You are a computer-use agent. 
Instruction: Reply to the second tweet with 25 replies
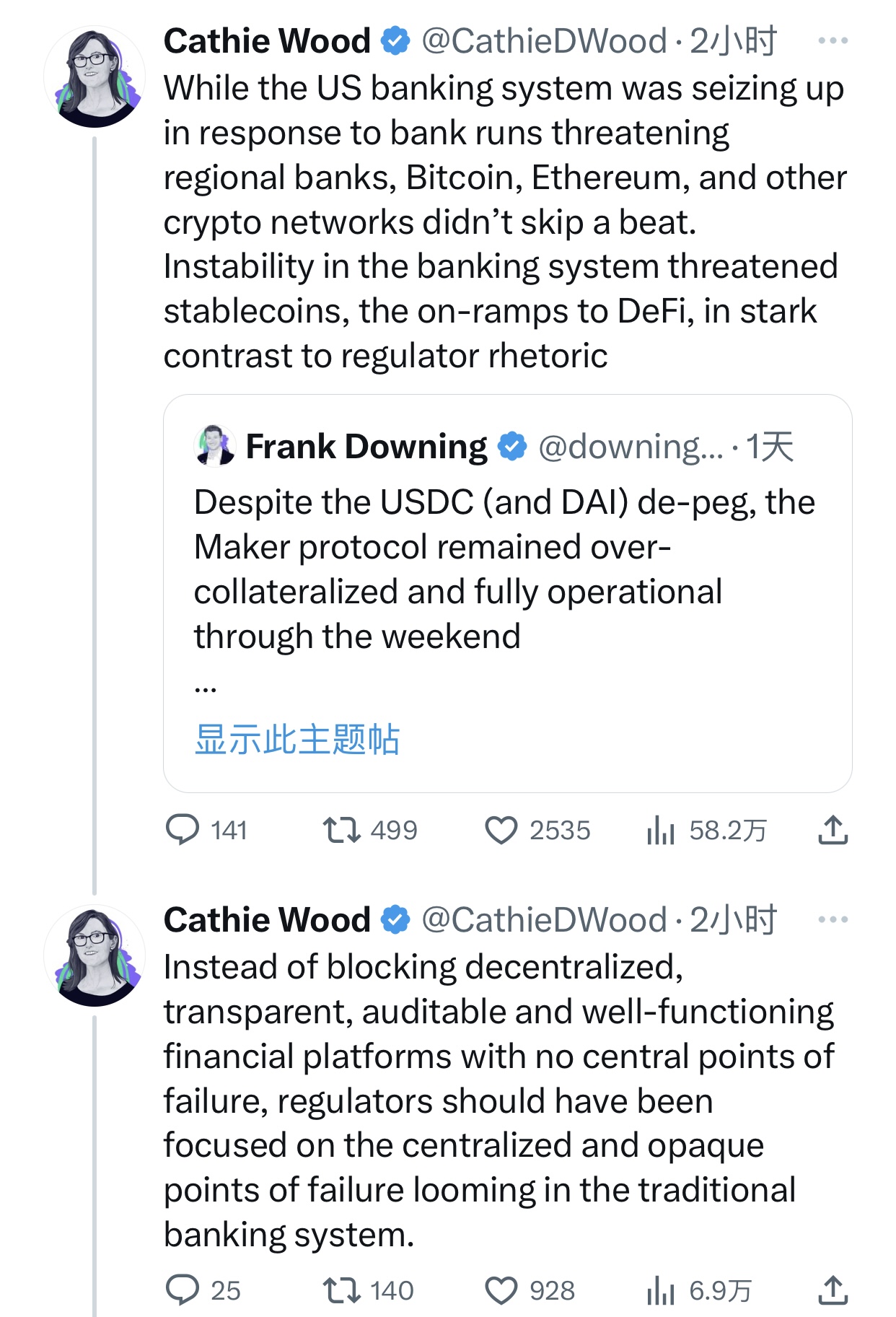tap(183, 1290)
